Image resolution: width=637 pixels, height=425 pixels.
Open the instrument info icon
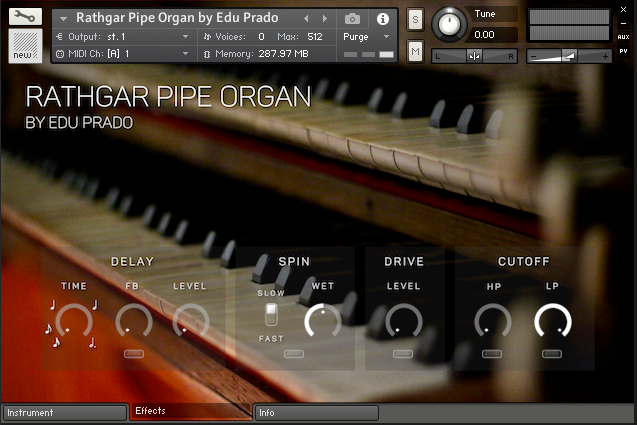click(382, 18)
